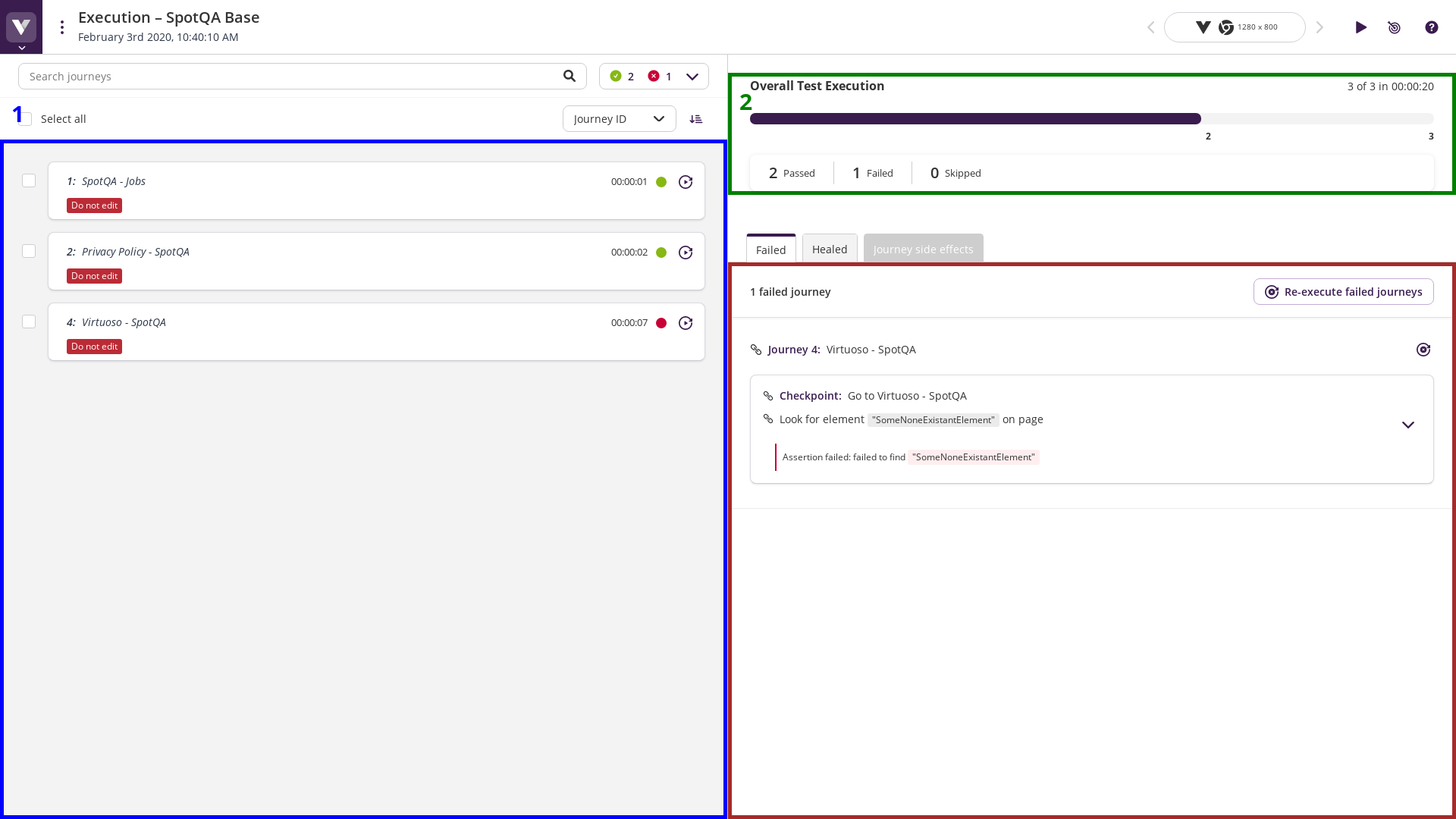Click the Virtuoso V icon in environment pill
The width and height of the screenshot is (1456, 819).
coord(1203,27)
